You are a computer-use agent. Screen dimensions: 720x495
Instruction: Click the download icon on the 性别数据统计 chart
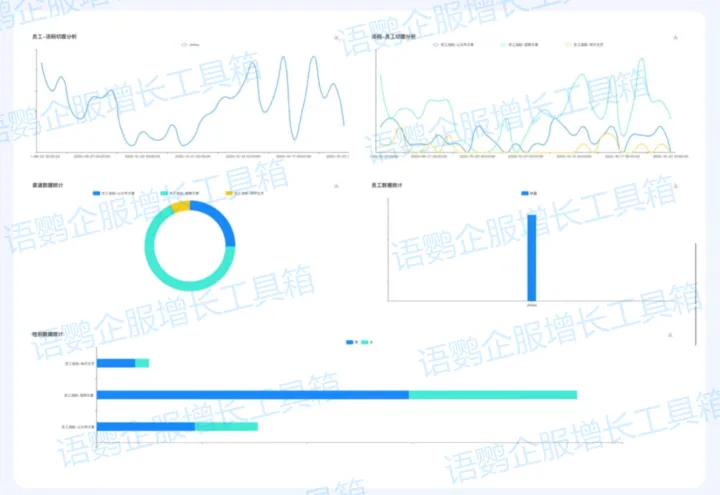[669, 335]
